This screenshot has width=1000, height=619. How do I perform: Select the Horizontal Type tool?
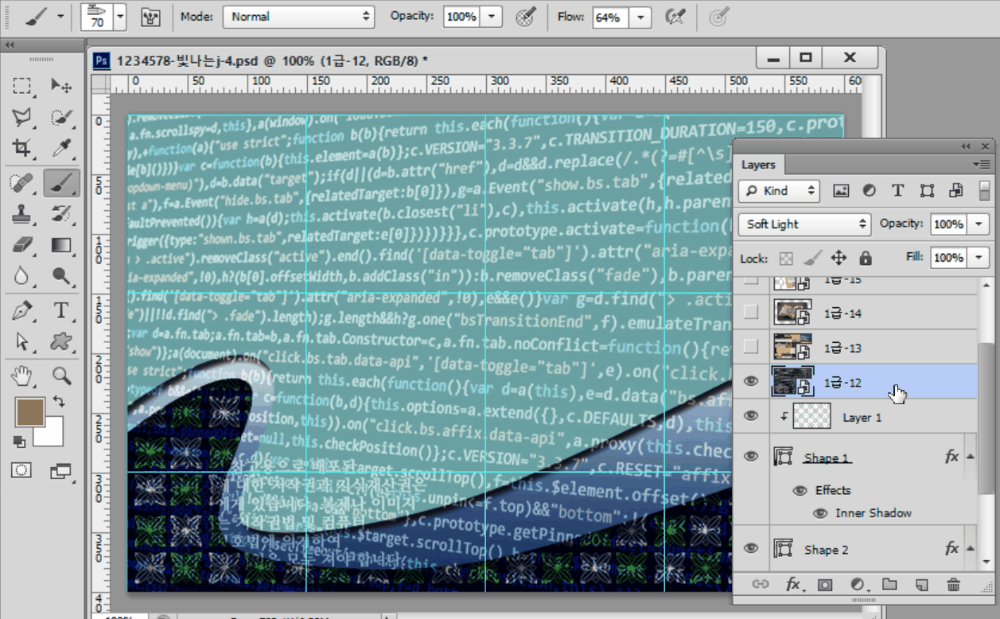tap(61, 311)
